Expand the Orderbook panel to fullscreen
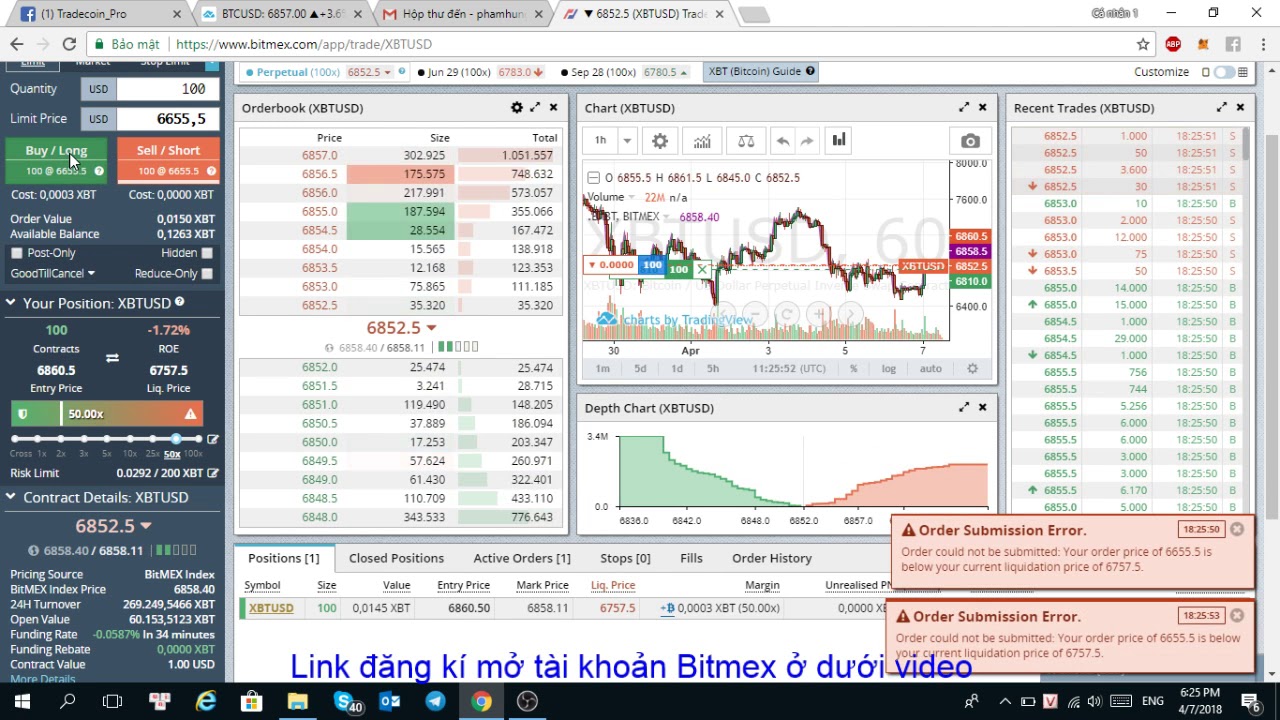This screenshot has width=1280, height=720. (535, 108)
